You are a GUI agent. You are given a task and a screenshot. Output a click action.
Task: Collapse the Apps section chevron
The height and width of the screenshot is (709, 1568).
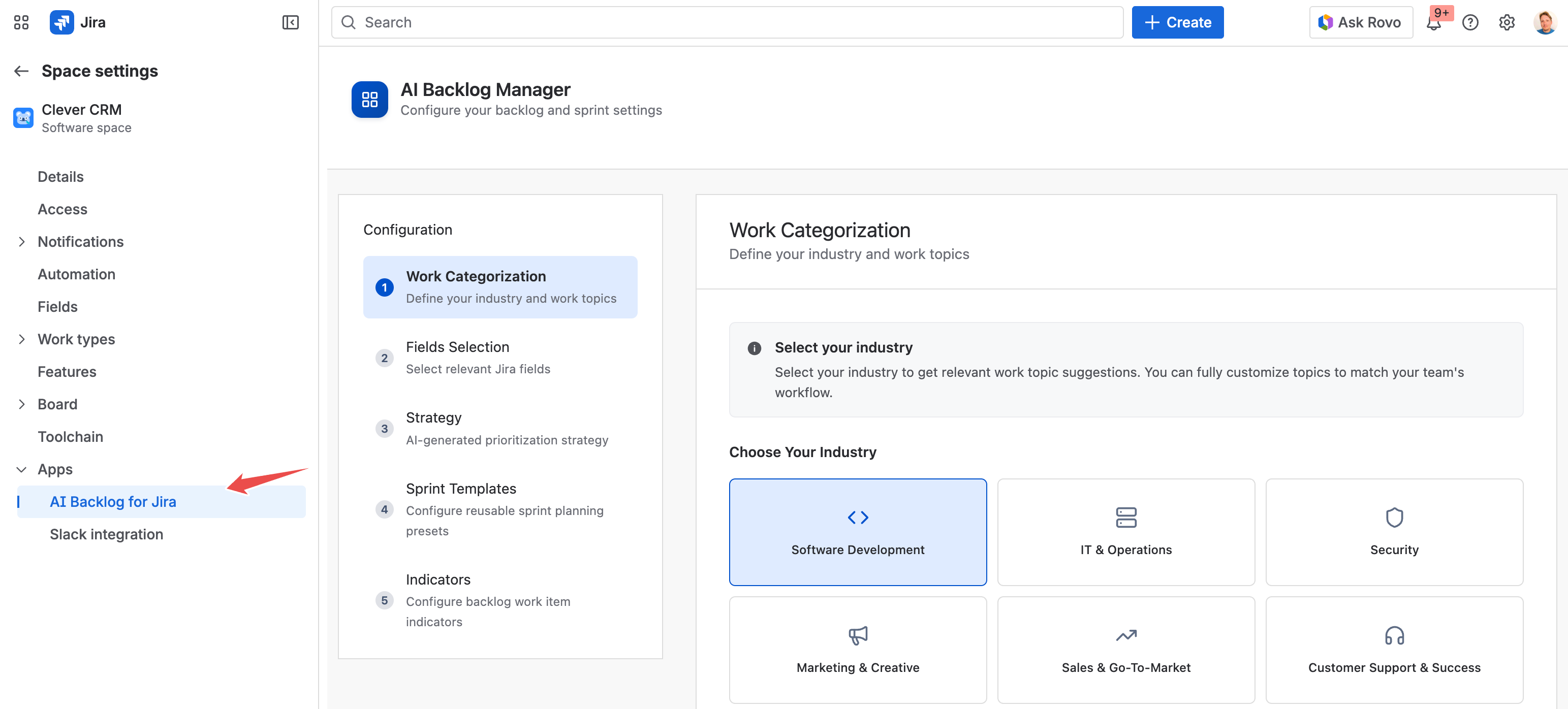21,469
